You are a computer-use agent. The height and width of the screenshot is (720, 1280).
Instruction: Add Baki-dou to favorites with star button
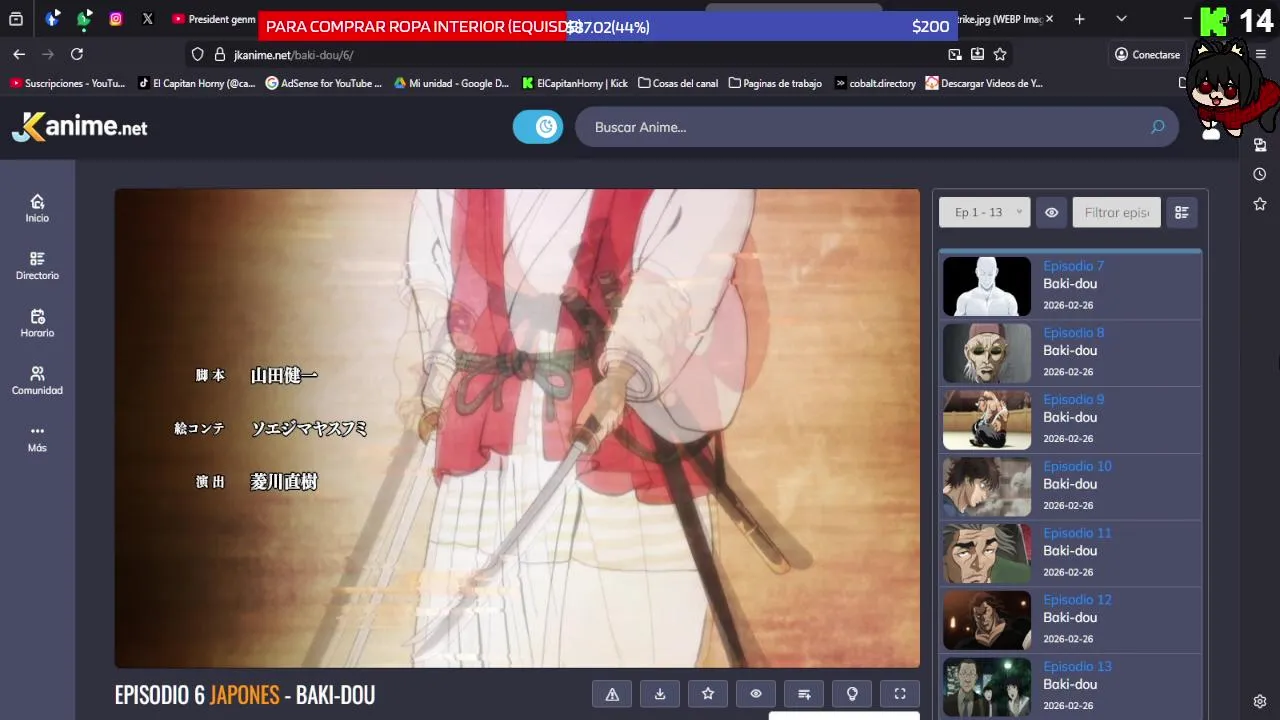pos(708,694)
